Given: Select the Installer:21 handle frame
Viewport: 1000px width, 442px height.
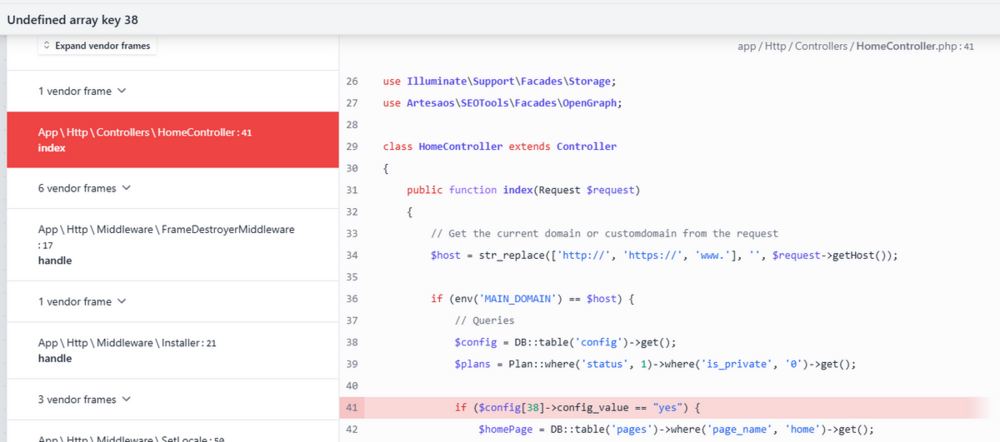Looking at the screenshot, I should 173,350.
